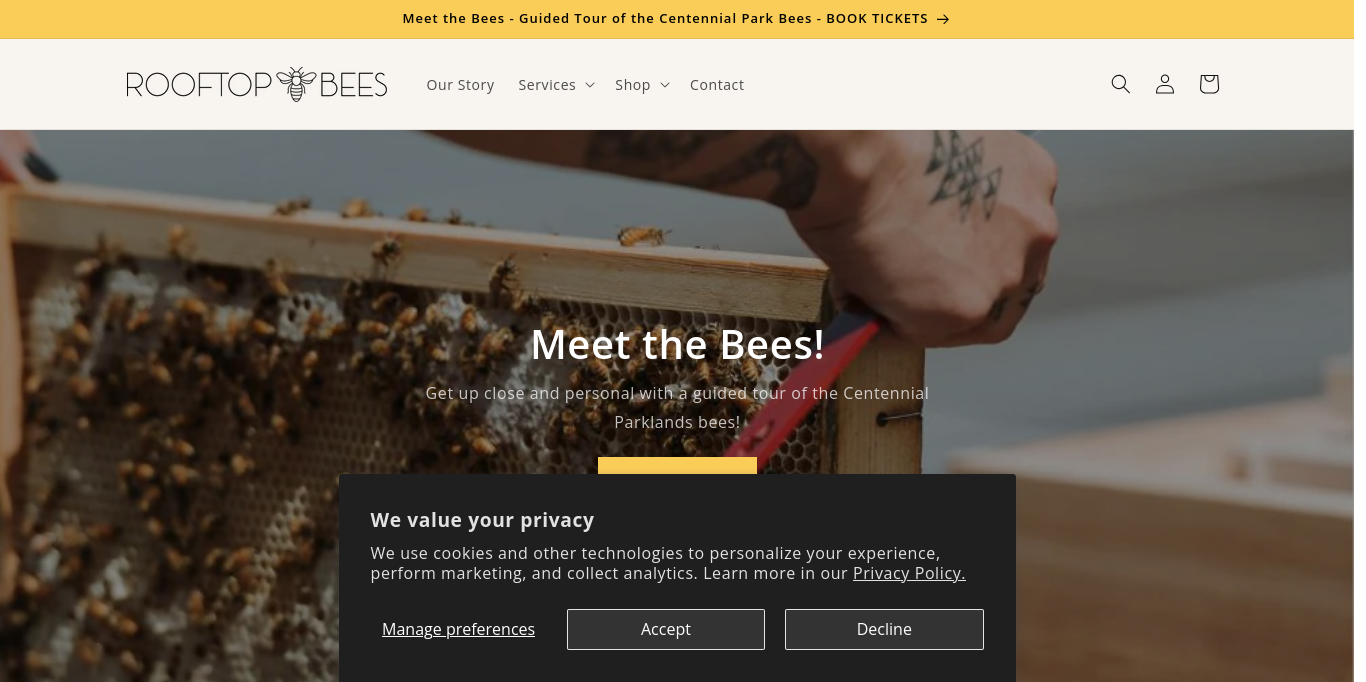Click the "We value your privacy" heading
This screenshot has height=682, width=1366.
(x=482, y=520)
